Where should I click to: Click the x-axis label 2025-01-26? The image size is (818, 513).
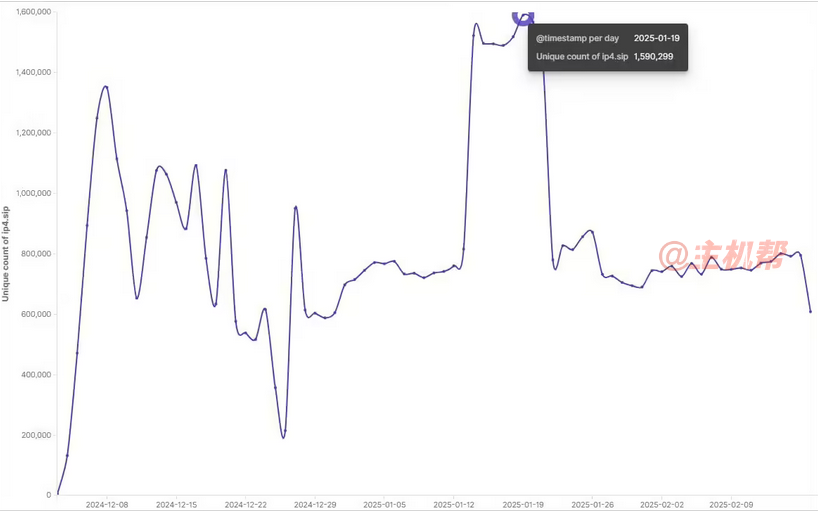click(x=593, y=505)
